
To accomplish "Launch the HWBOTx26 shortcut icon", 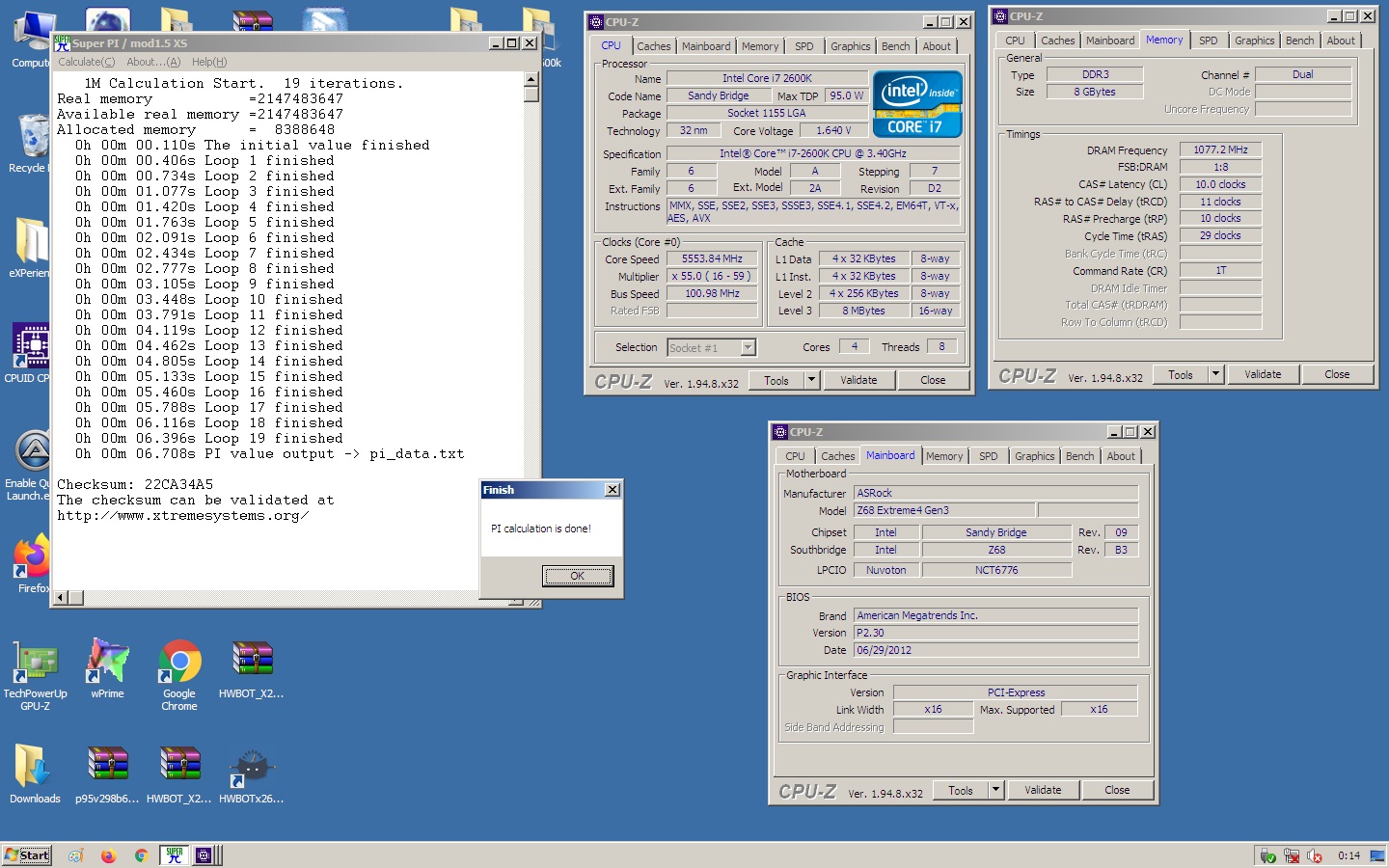I will tap(252, 774).
